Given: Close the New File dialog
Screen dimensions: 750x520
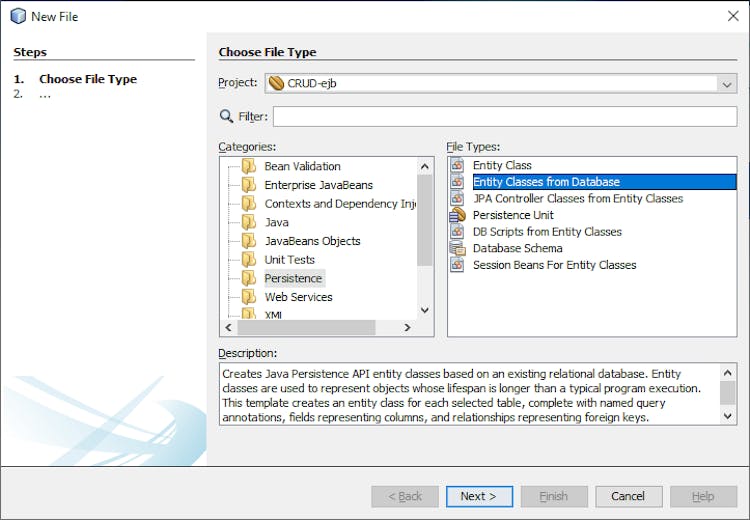Looking at the screenshot, I should 733,15.
